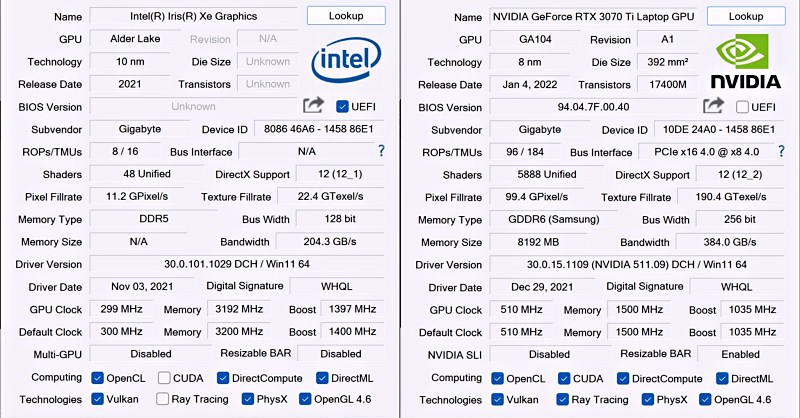
Task: Click the NVIDIA logo in the right panel
Action: click(x=745, y=62)
